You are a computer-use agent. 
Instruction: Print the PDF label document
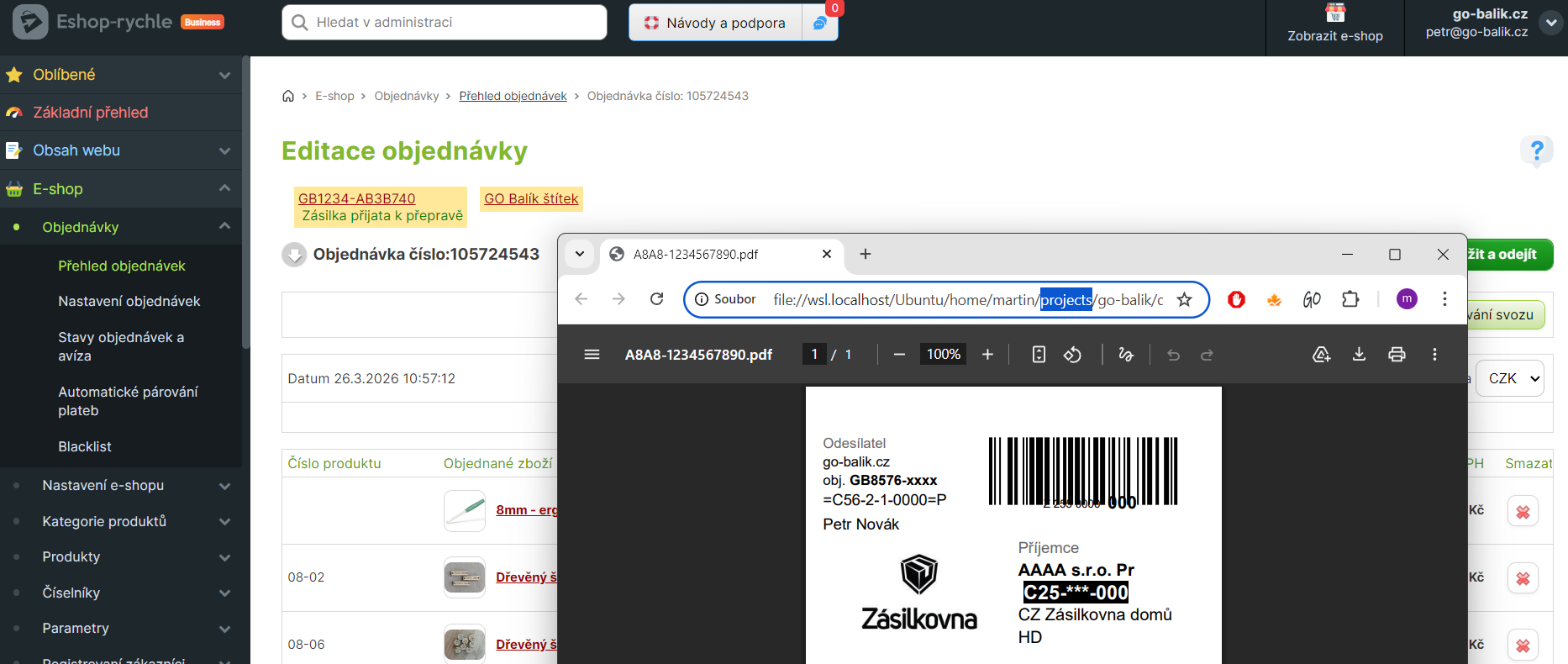tap(1397, 355)
